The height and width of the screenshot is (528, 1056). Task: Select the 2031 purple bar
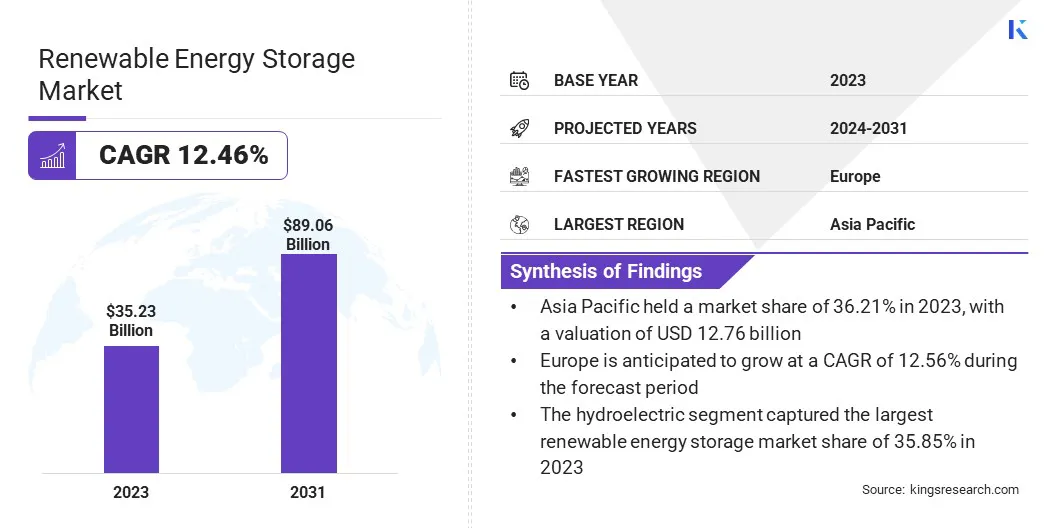(x=308, y=363)
